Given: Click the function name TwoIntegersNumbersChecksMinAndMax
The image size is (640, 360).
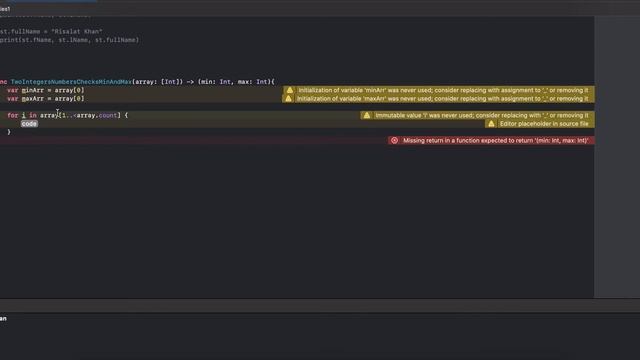Looking at the screenshot, I should point(71,82).
